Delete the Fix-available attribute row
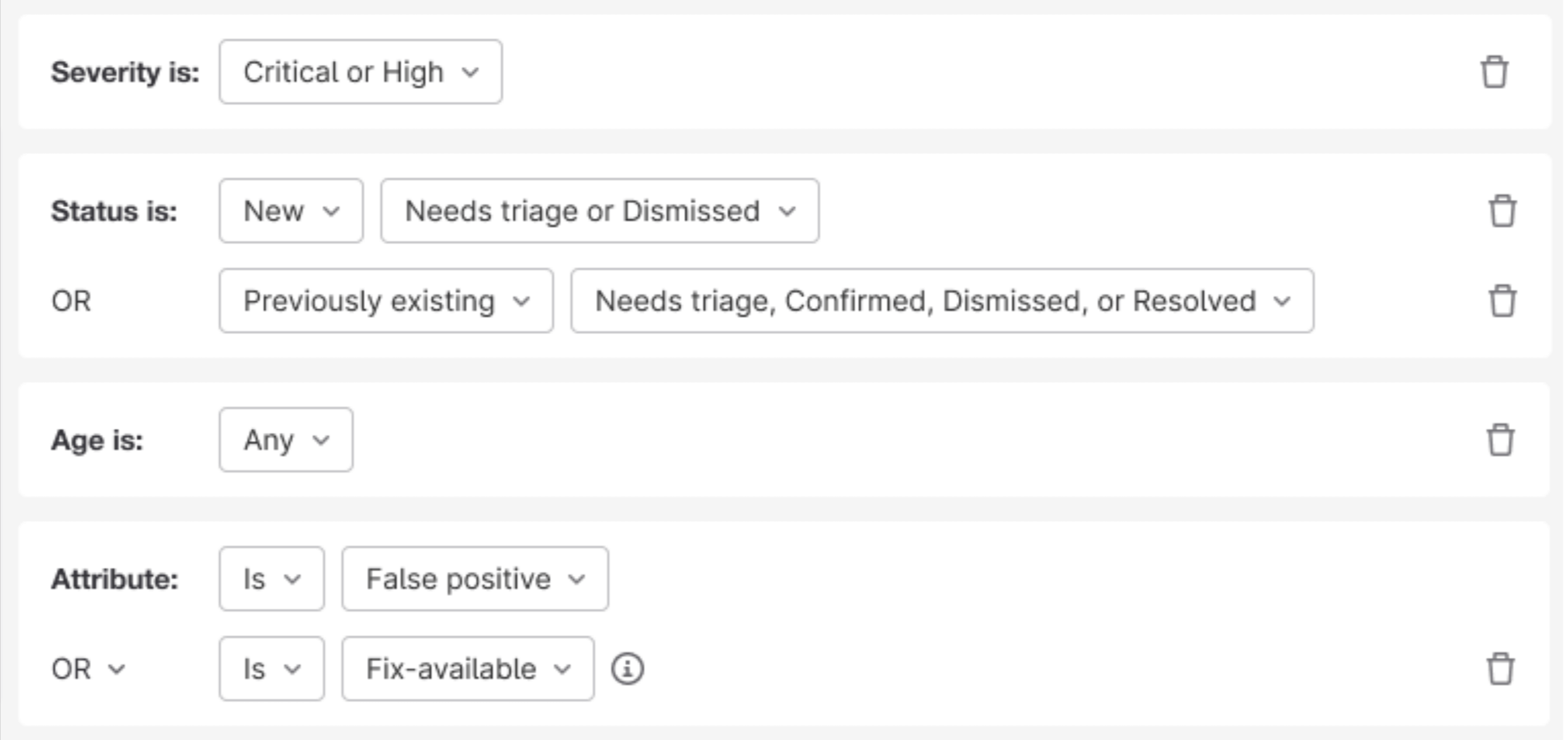 (1500, 669)
